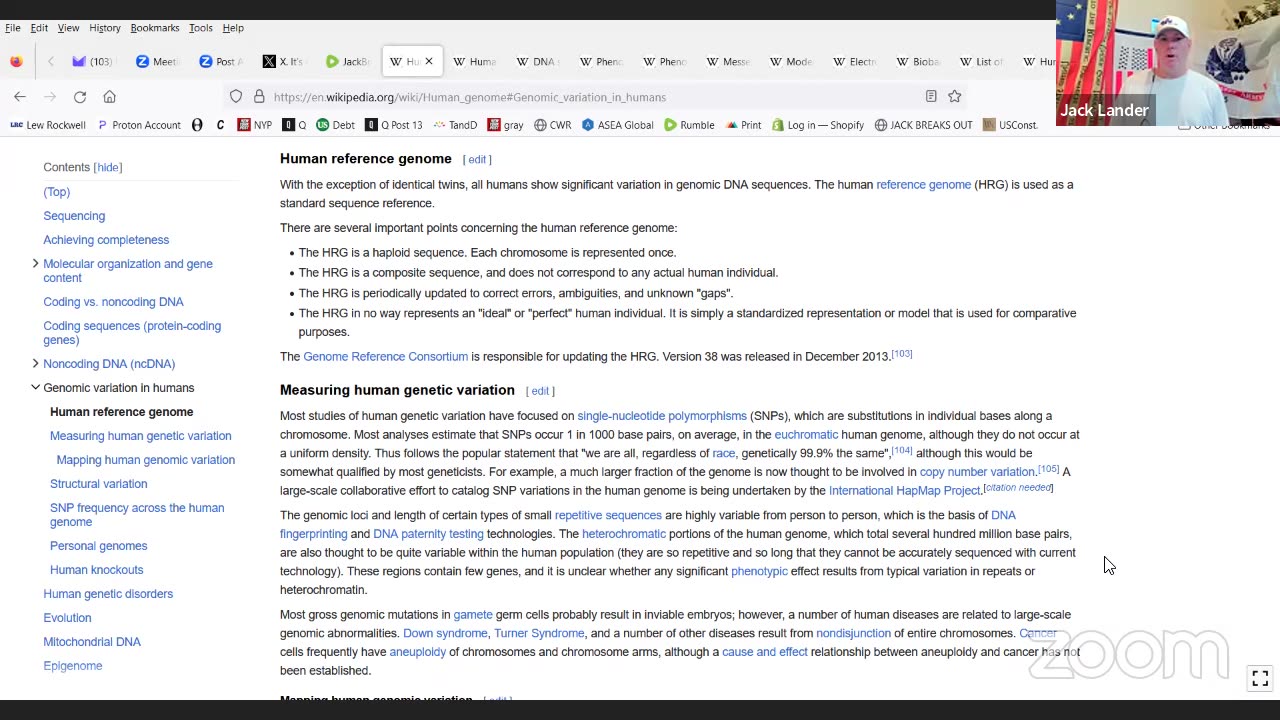Go back using the browser back arrow
Viewport: 1280px width, 720px height.
tap(20, 97)
